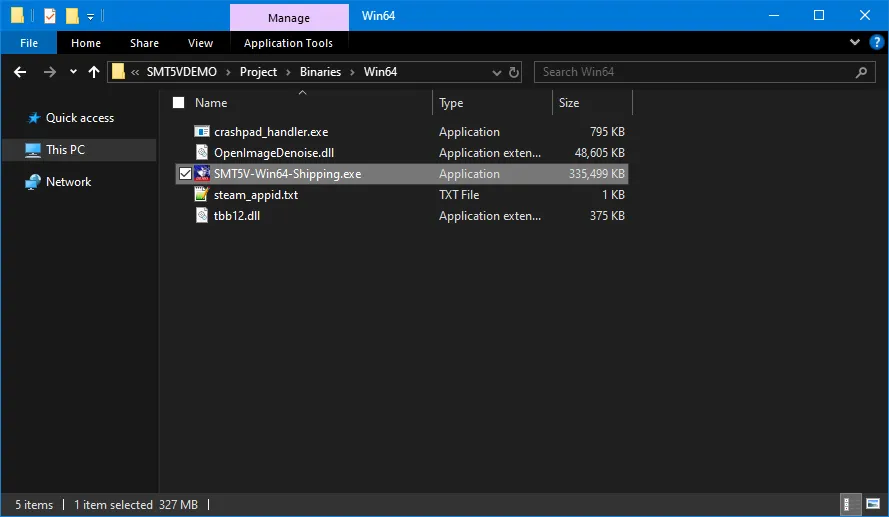Viewport: 889px width, 517px height.
Task: Uncheck the SMT5V-Win64-Shipping.exe checkbox
Action: (x=185, y=173)
